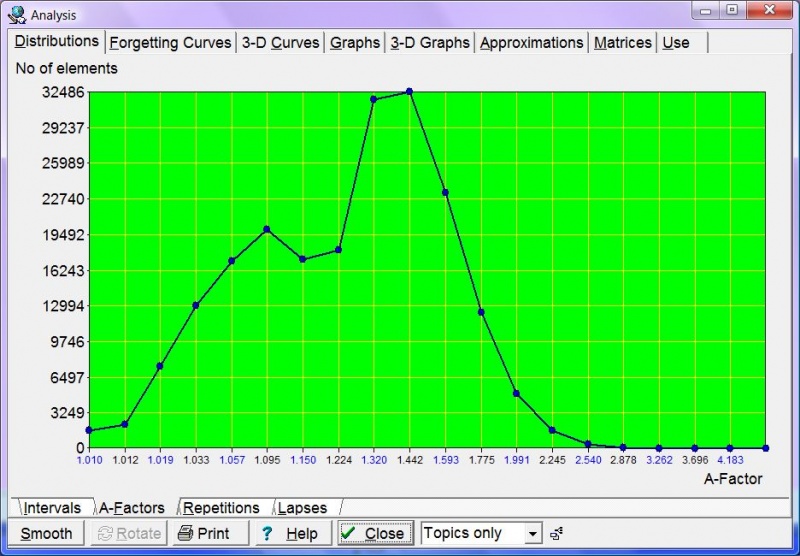Image resolution: width=800 pixels, height=556 pixels.
Task: Go to the 3-D Graphs tab
Action: pyautogui.click(x=429, y=43)
